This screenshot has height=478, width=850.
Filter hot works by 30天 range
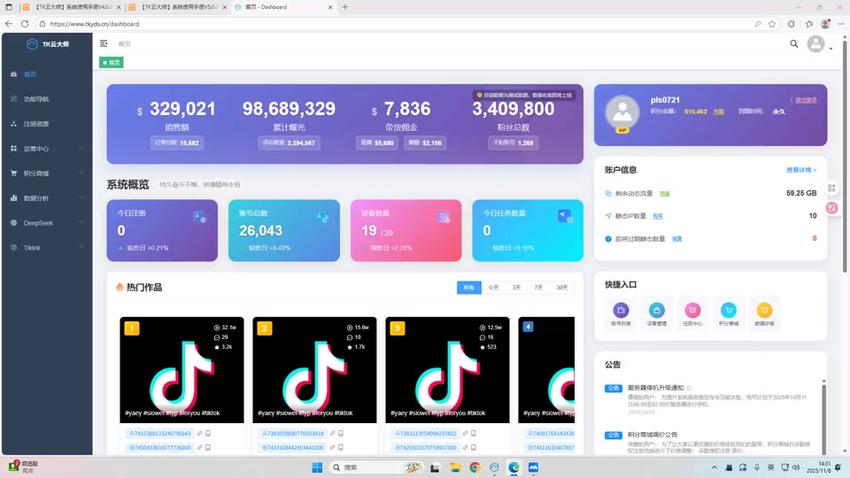tap(562, 287)
